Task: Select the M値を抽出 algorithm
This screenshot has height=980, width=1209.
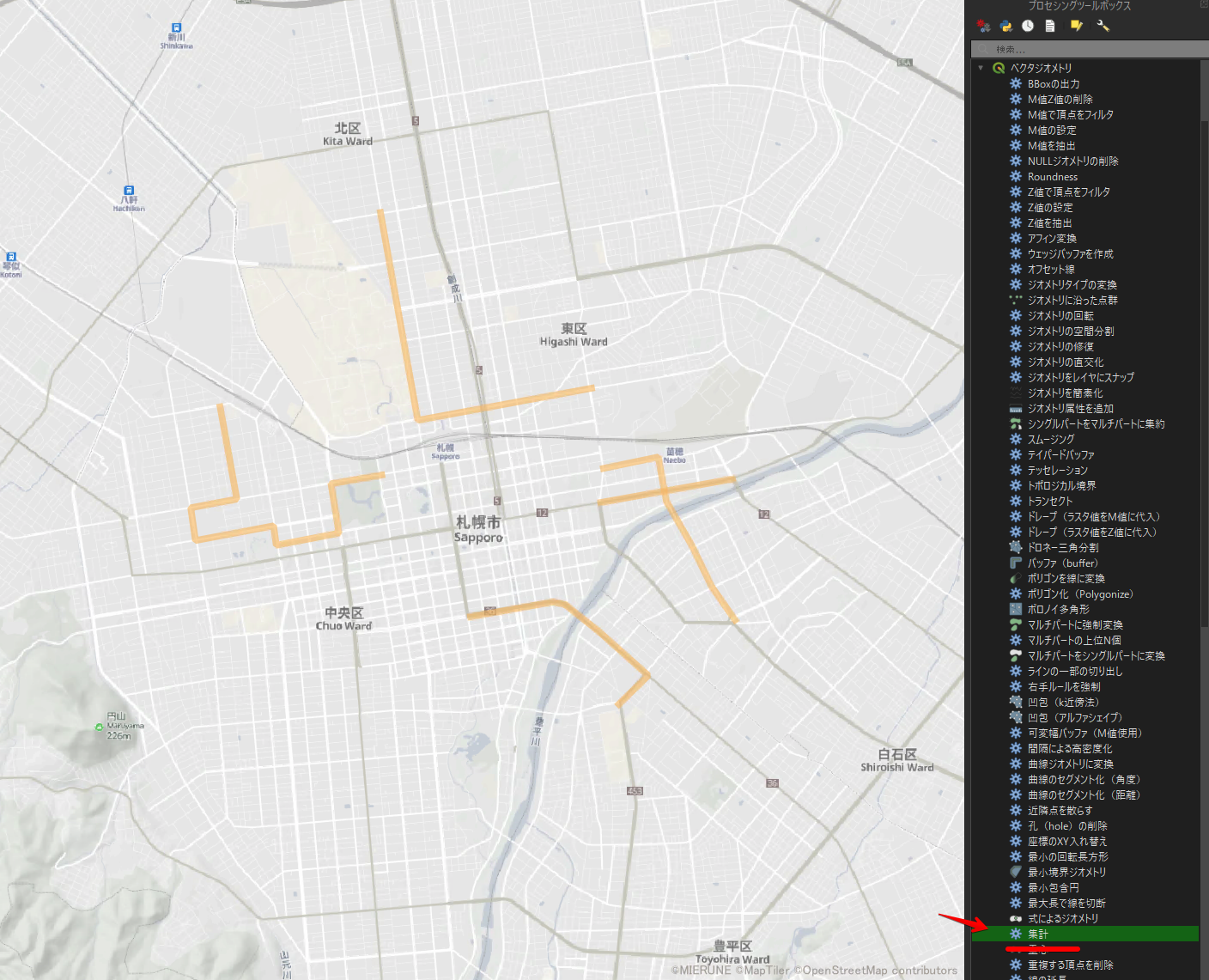Action: (1052, 145)
